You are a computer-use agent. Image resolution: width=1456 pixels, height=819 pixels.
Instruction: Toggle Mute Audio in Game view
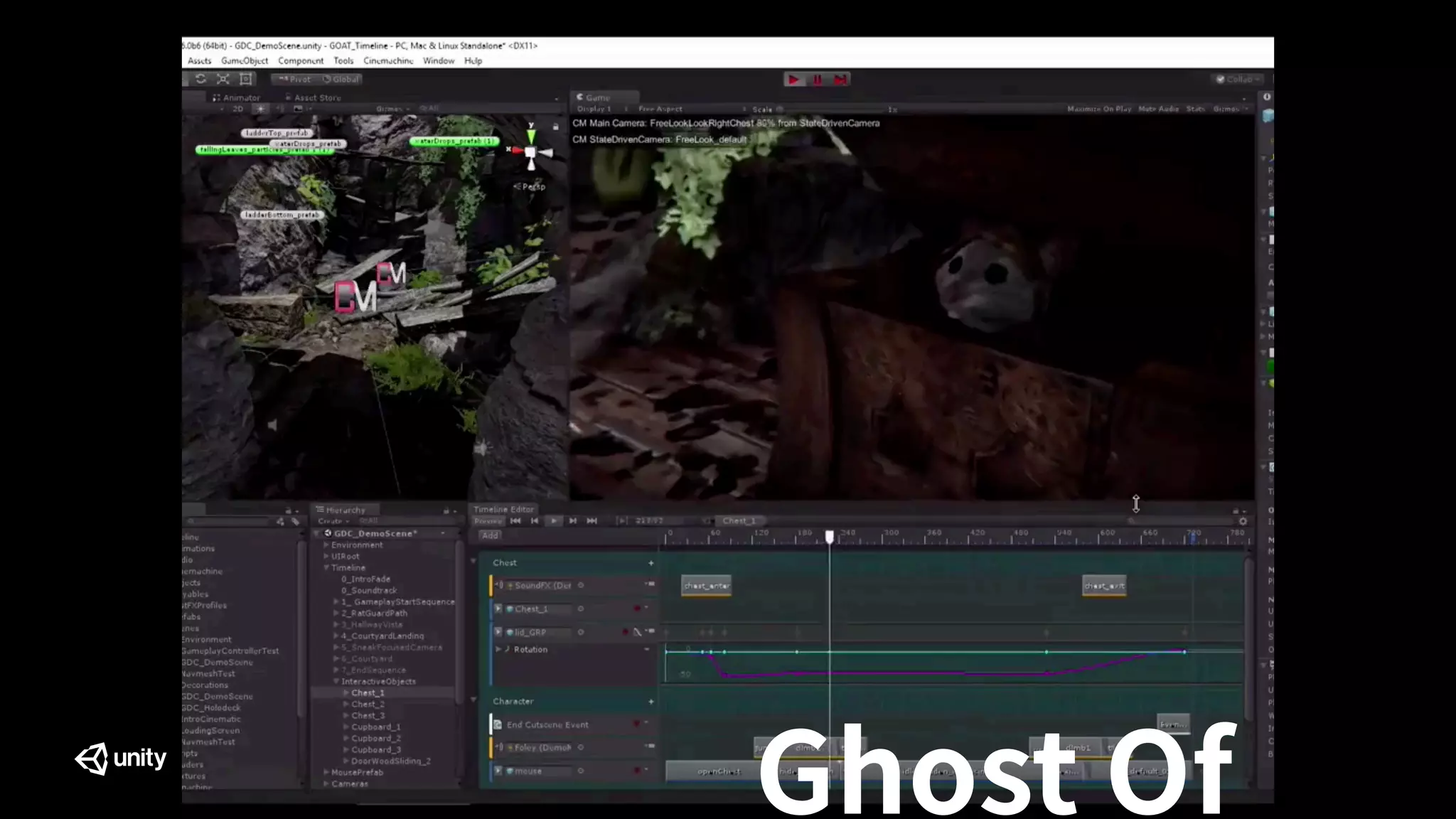(x=1158, y=109)
